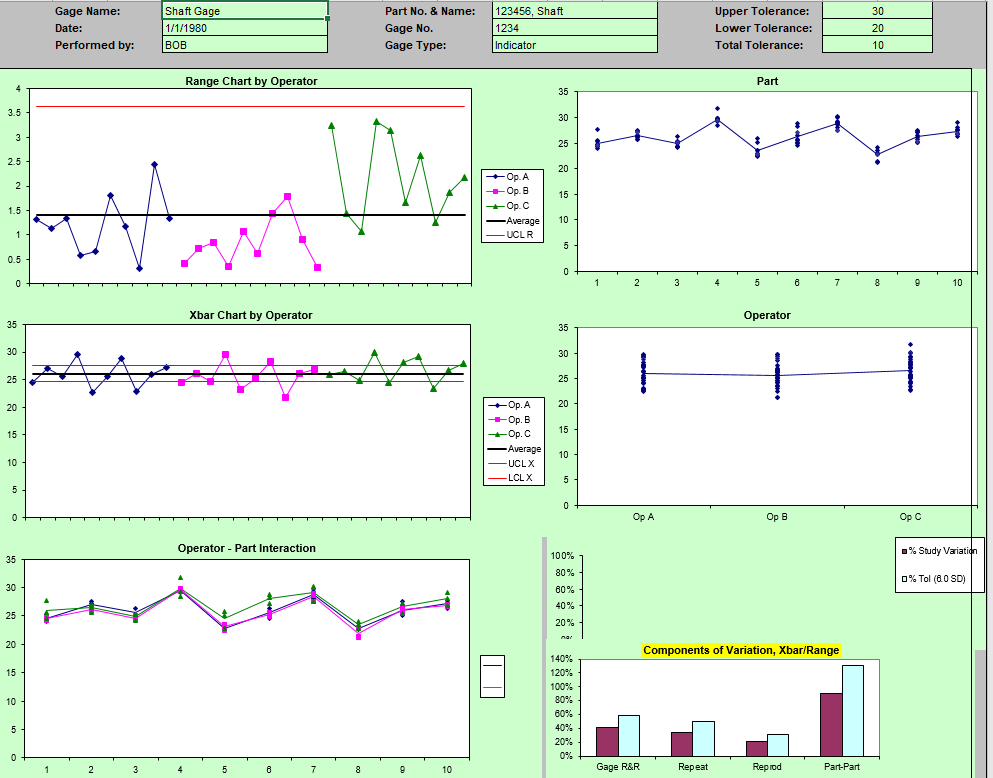The height and width of the screenshot is (778, 993).
Task: Click the 'Upper Tolerance:' label
Action: click(x=762, y=11)
